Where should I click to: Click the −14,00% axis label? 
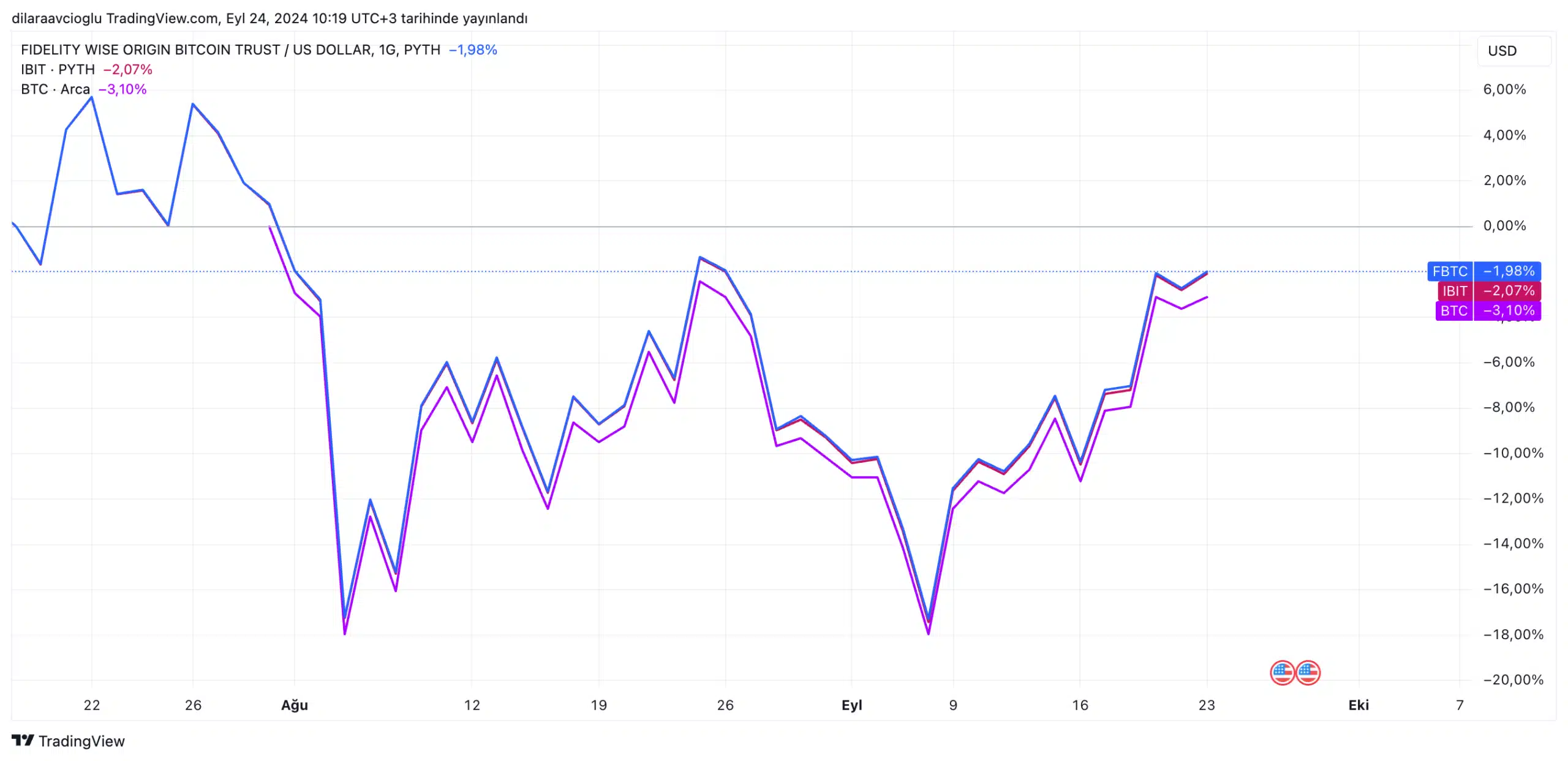click(x=1513, y=544)
